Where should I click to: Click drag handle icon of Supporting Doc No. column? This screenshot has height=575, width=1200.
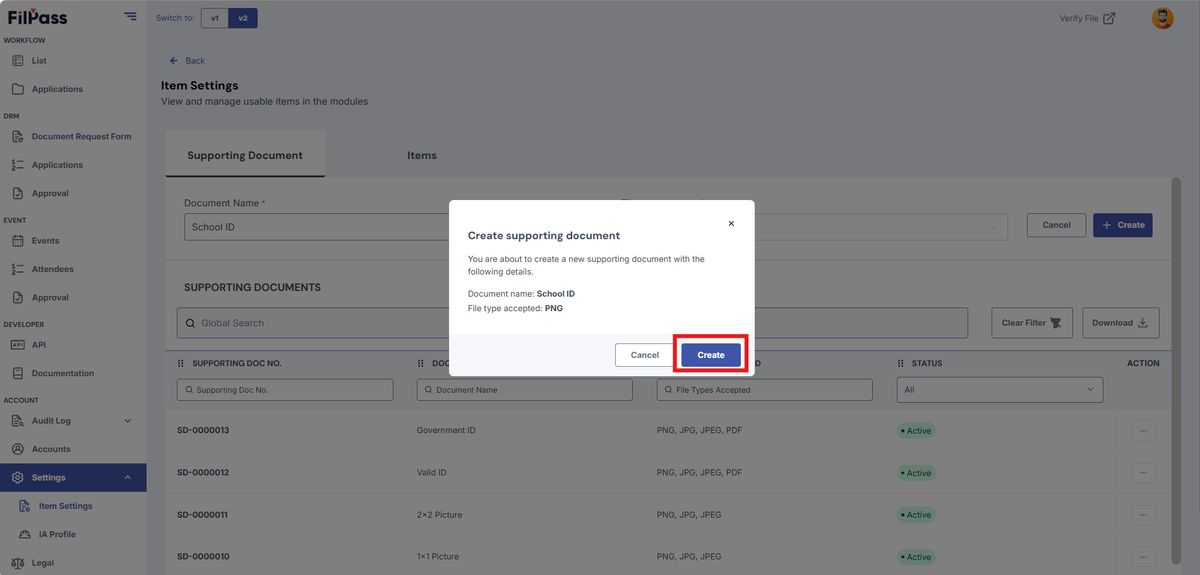click(181, 363)
